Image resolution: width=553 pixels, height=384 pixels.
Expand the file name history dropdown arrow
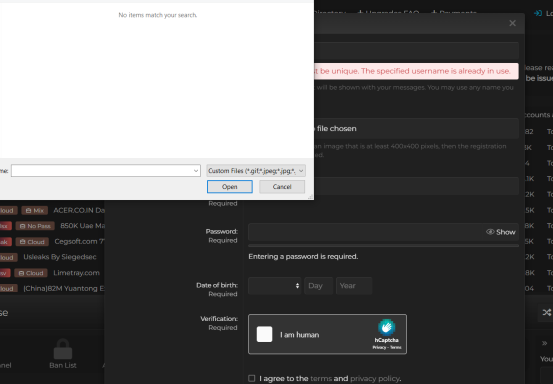tap(196, 171)
